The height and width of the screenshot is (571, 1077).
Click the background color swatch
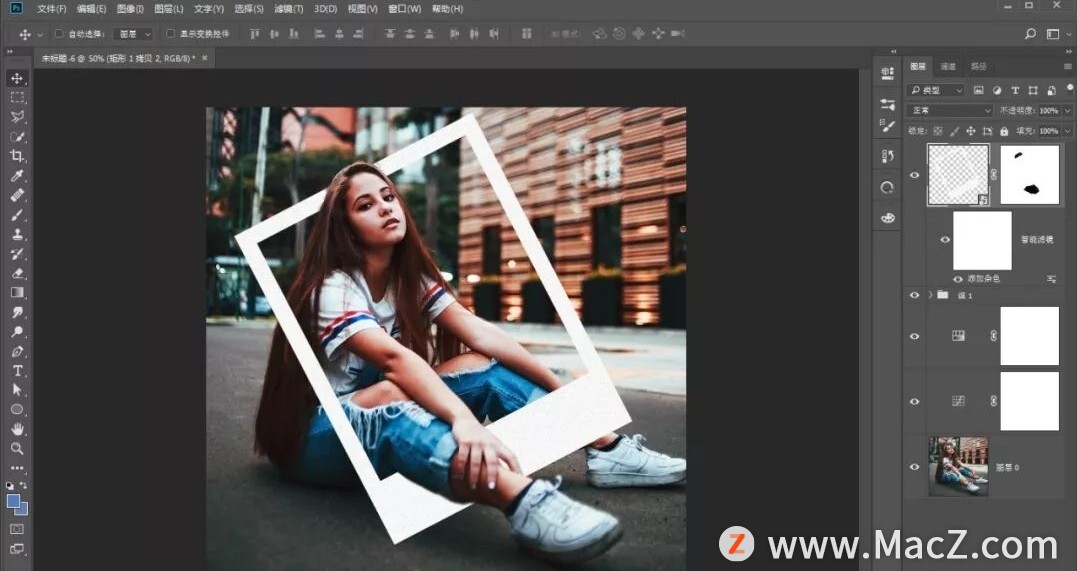(x=23, y=510)
